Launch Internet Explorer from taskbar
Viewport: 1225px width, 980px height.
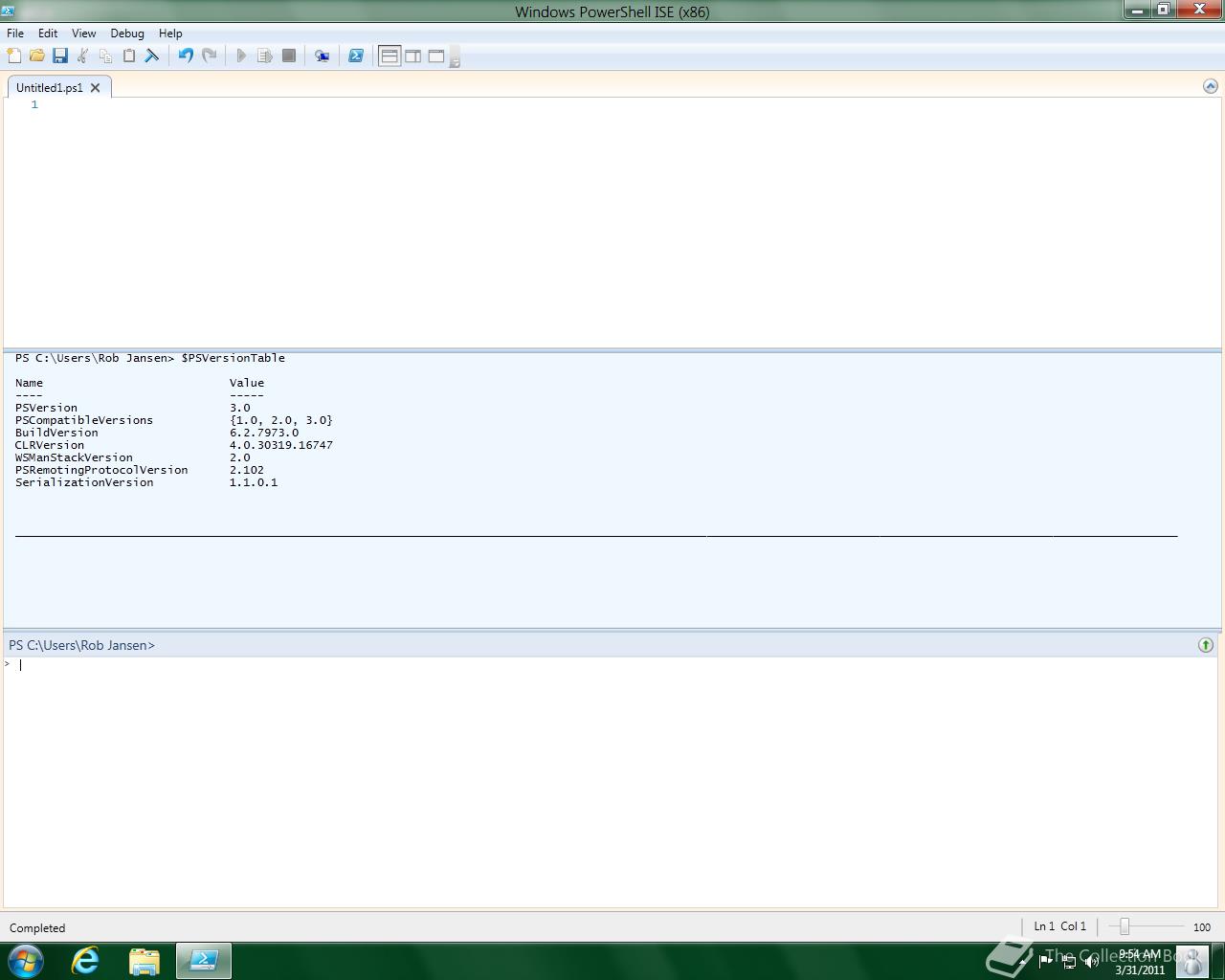point(85,961)
